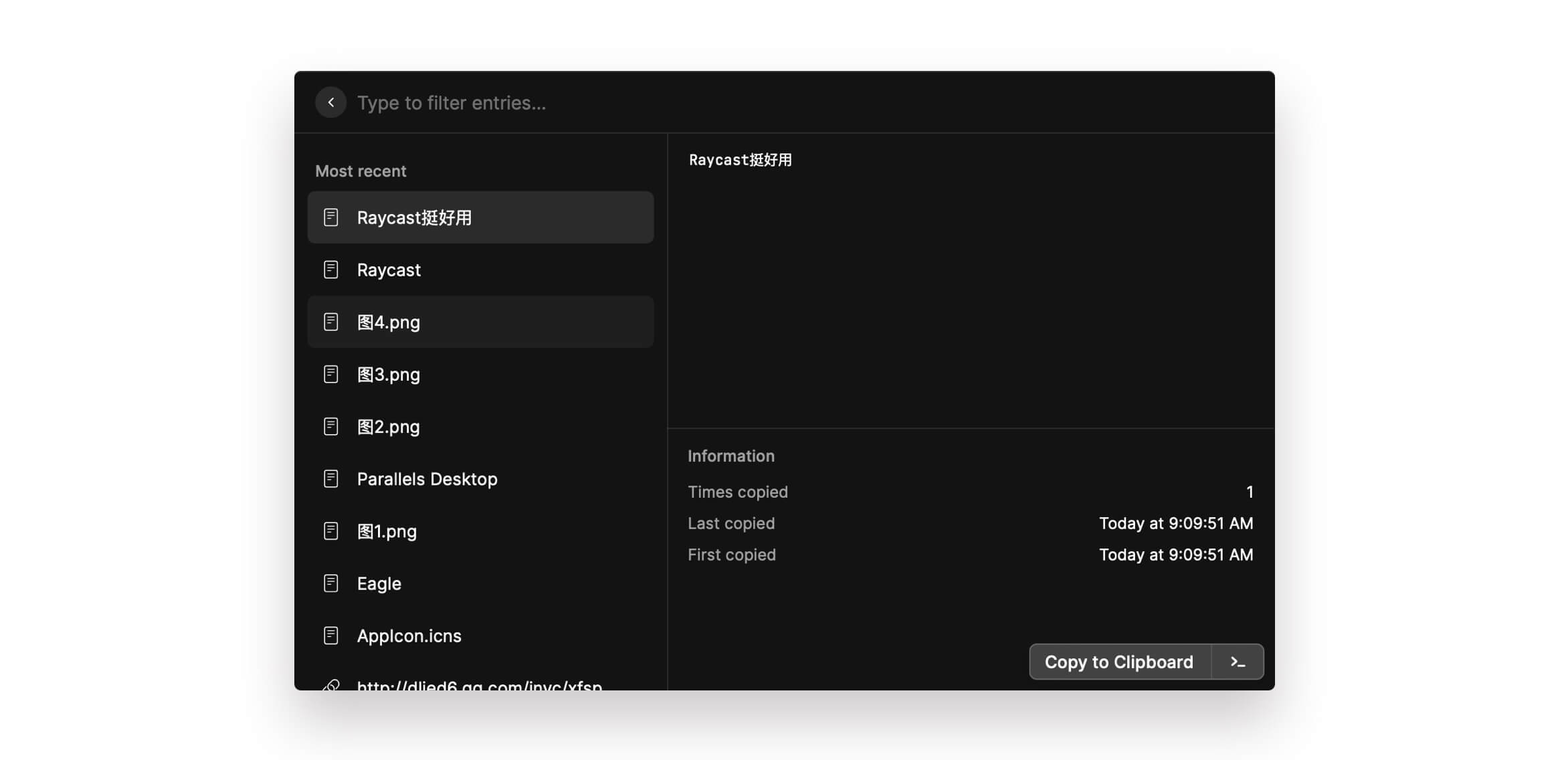1568x760 pixels.
Task: Expand the most recent clipboard section
Action: click(x=361, y=171)
